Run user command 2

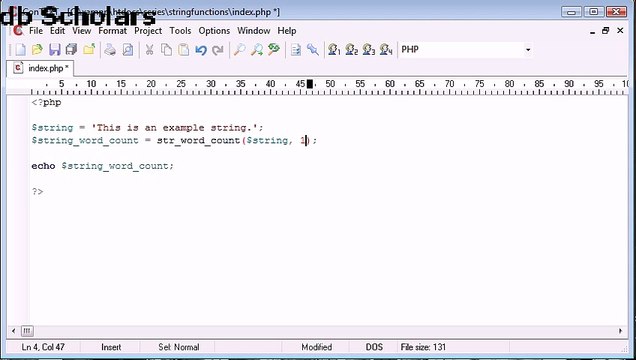(x=352, y=50)
